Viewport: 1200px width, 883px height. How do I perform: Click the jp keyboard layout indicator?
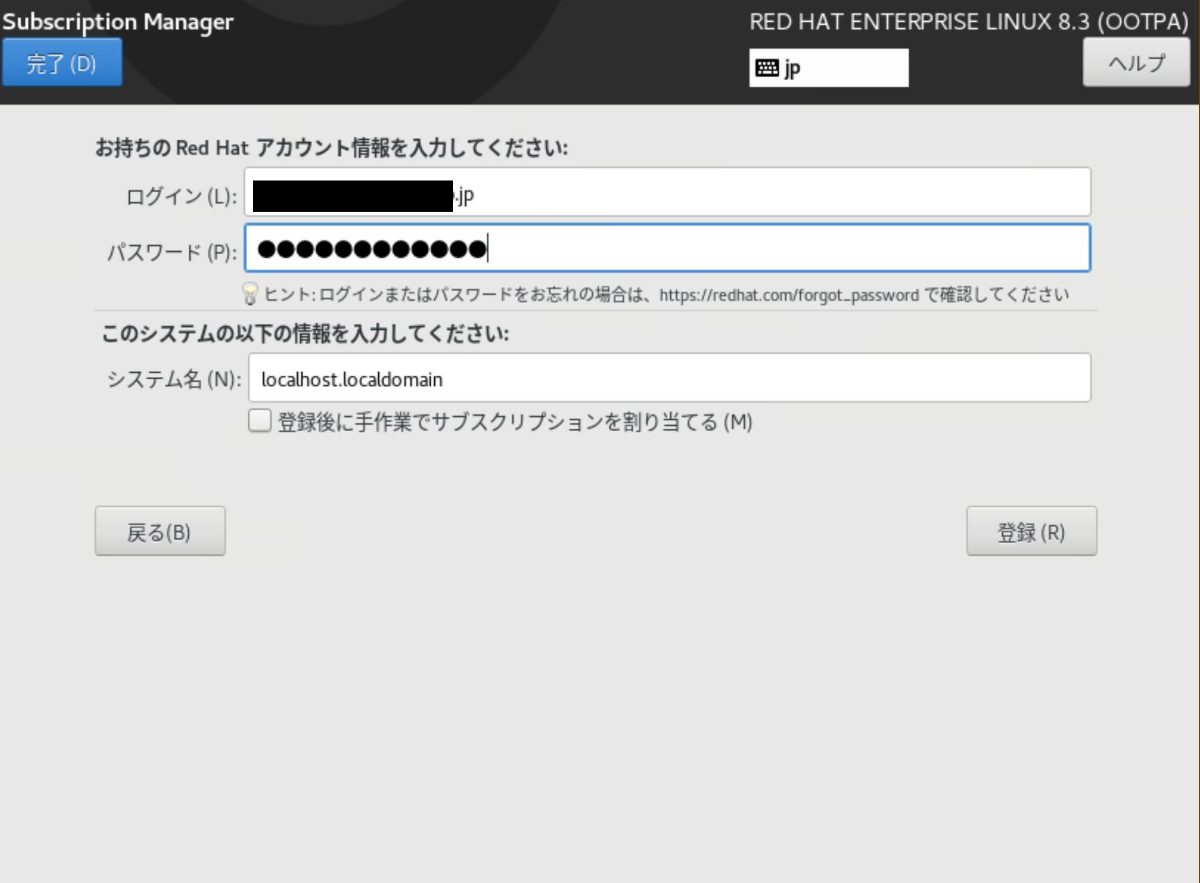(829, 68)
